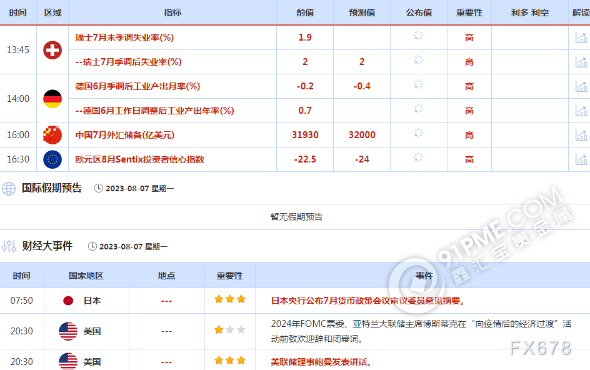Click three-star rating for 鲍曼 speech event
The height and width of the screenshot is (370, 590).
click(x=230, y=361)
